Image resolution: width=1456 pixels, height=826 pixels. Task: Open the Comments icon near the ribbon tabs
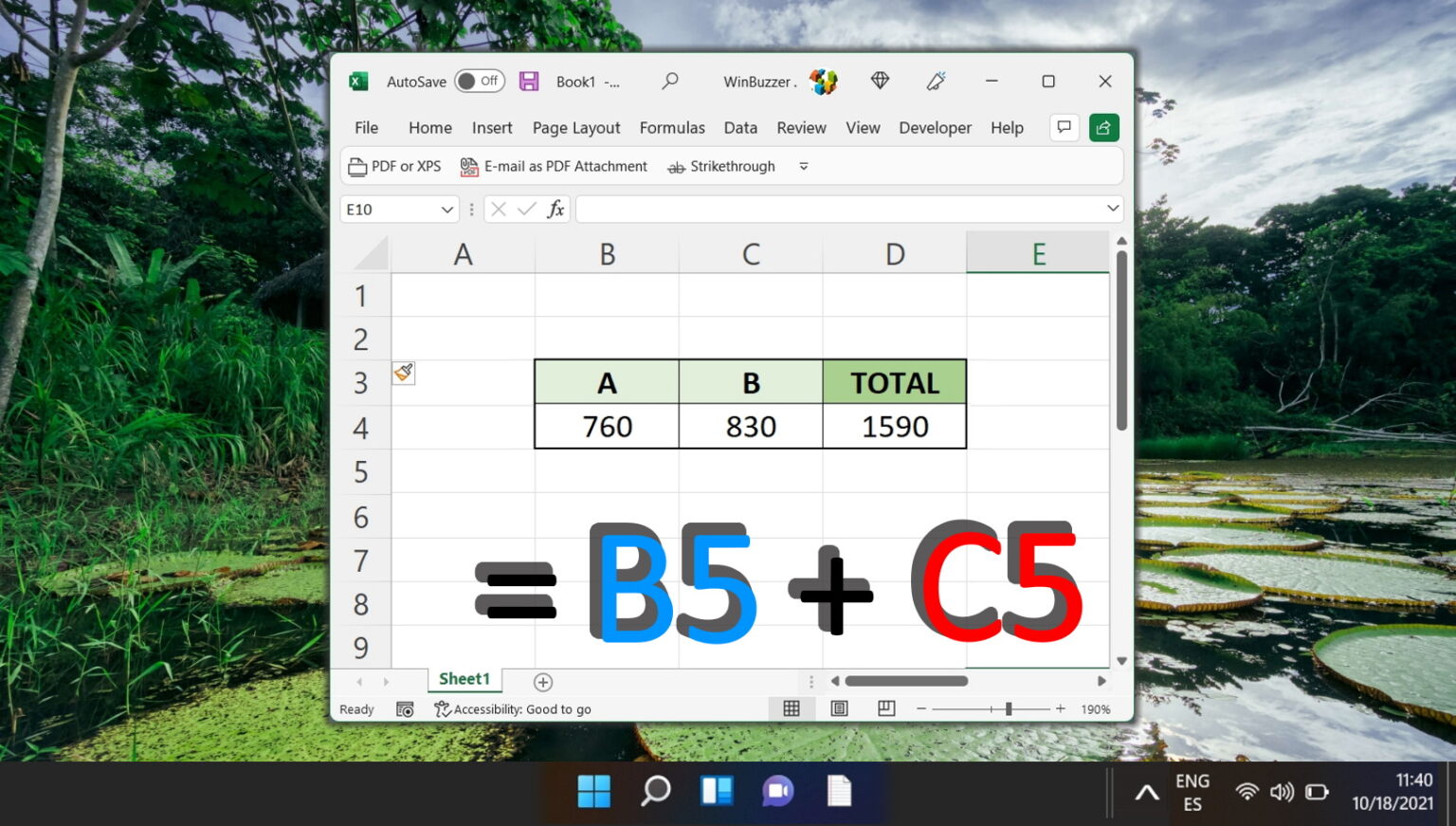(1064, 127)
